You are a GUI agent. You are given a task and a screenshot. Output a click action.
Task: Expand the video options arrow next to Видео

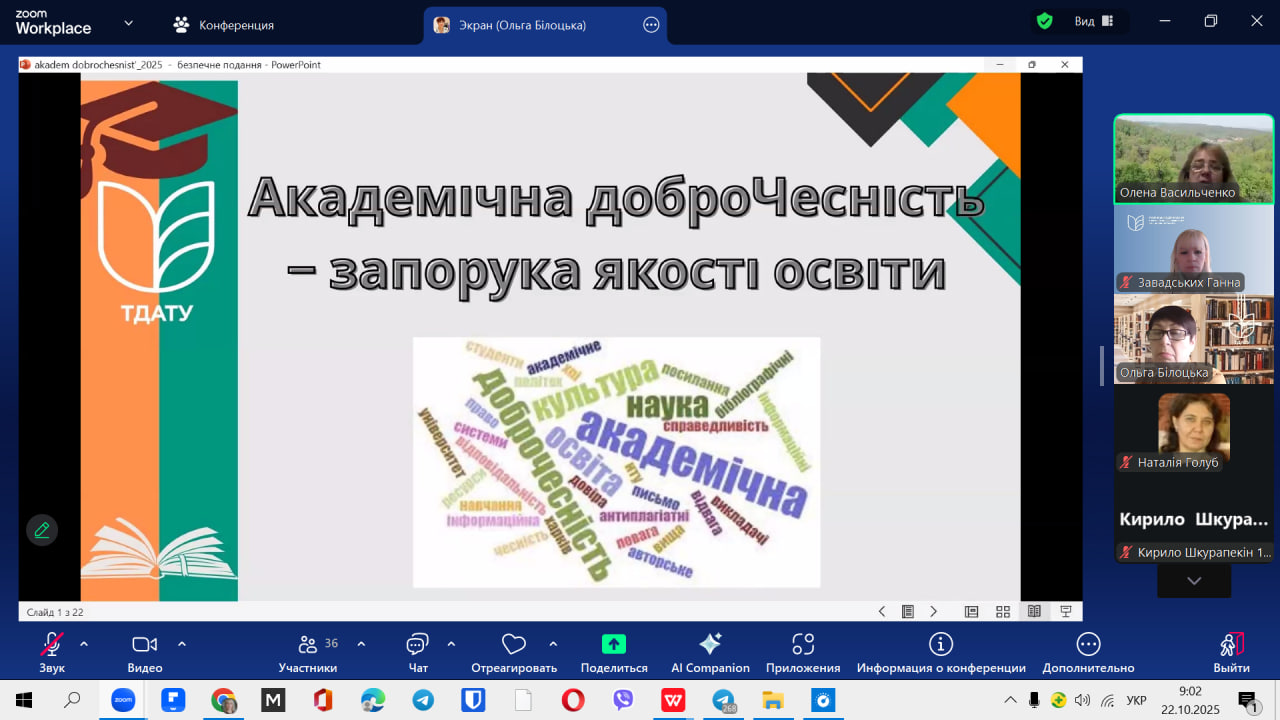pyautogui.click(x=182, y=644)
